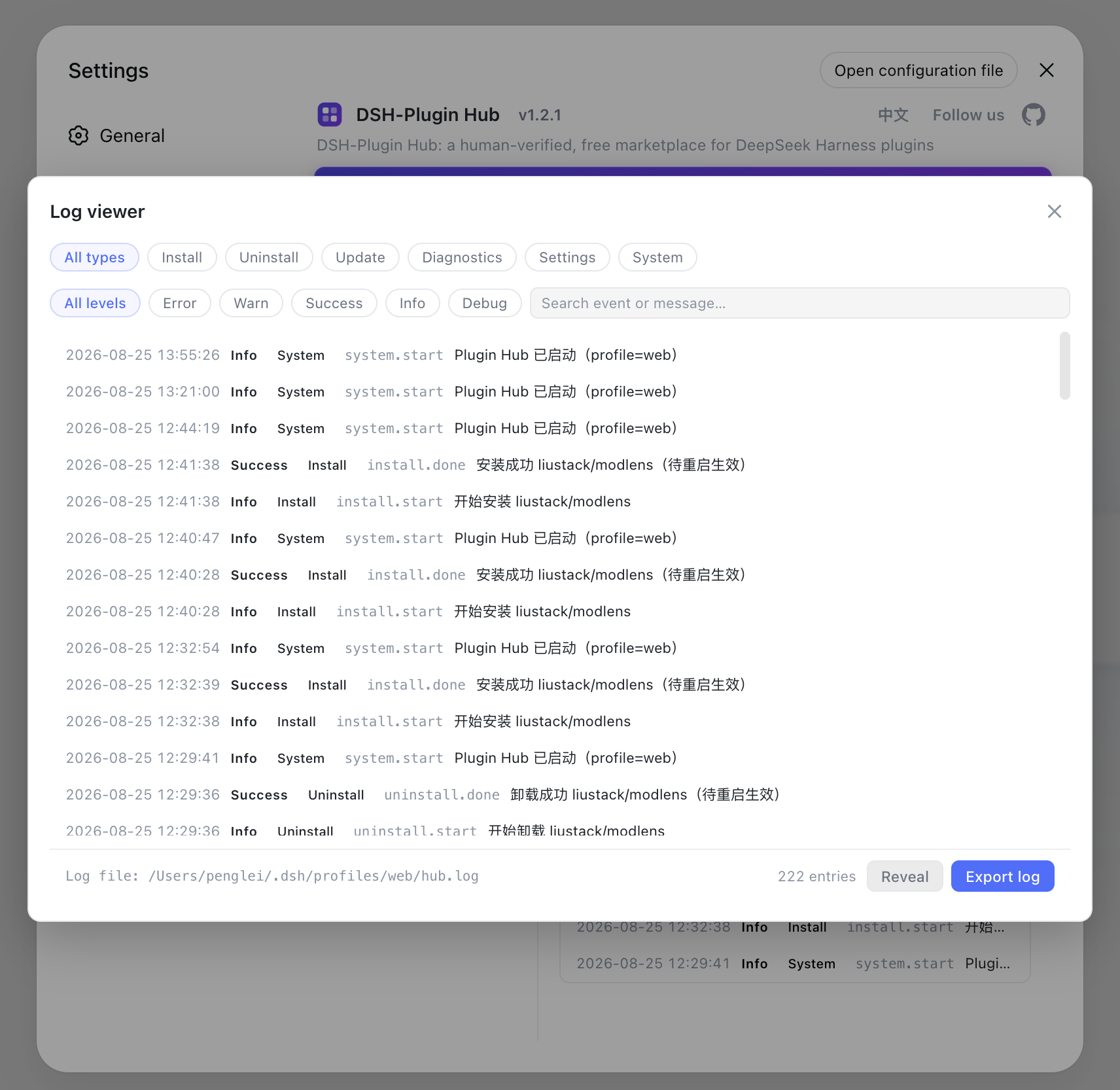1120x1090 pixels.
Task: Select the 12:40:28 install.done log row
Action: pos(553,574)
